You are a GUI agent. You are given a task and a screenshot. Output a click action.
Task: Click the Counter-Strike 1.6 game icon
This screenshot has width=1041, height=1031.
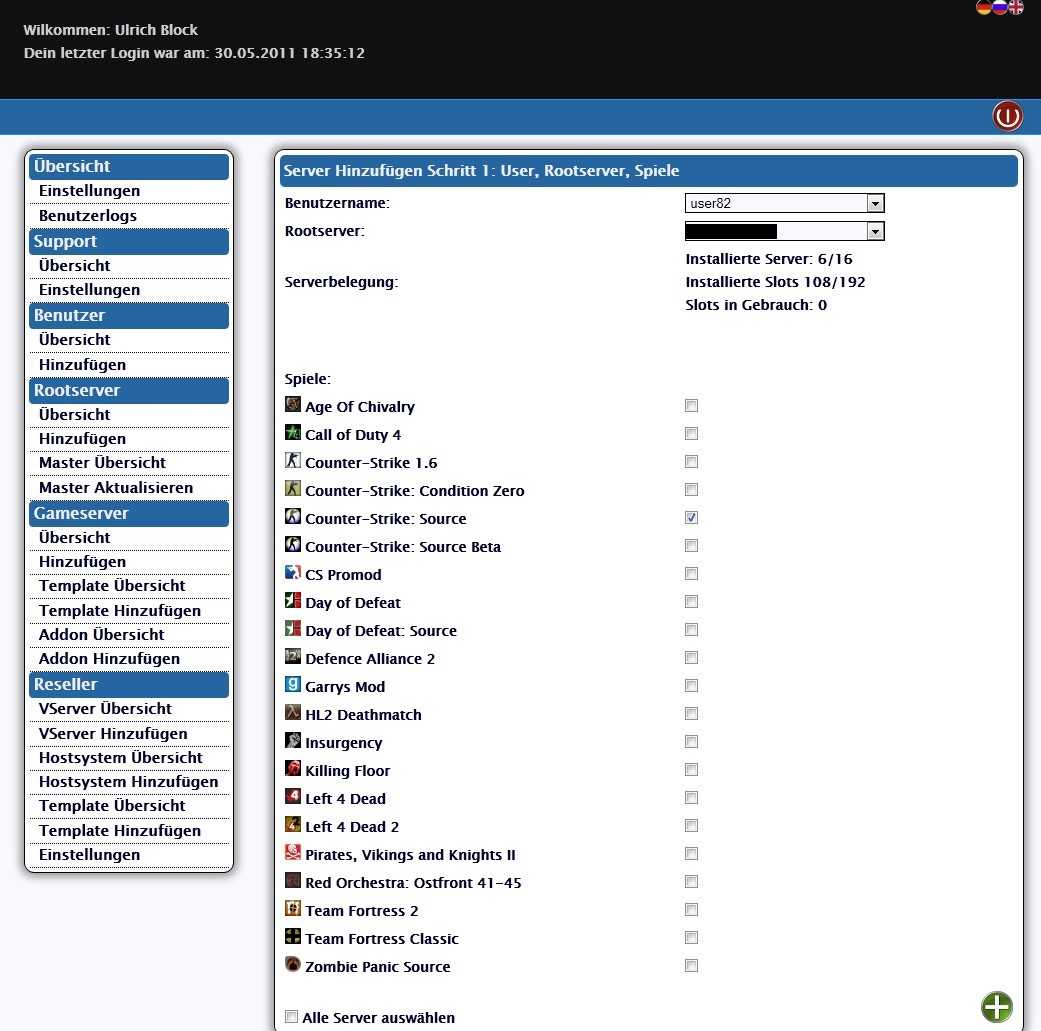point(293,460)
